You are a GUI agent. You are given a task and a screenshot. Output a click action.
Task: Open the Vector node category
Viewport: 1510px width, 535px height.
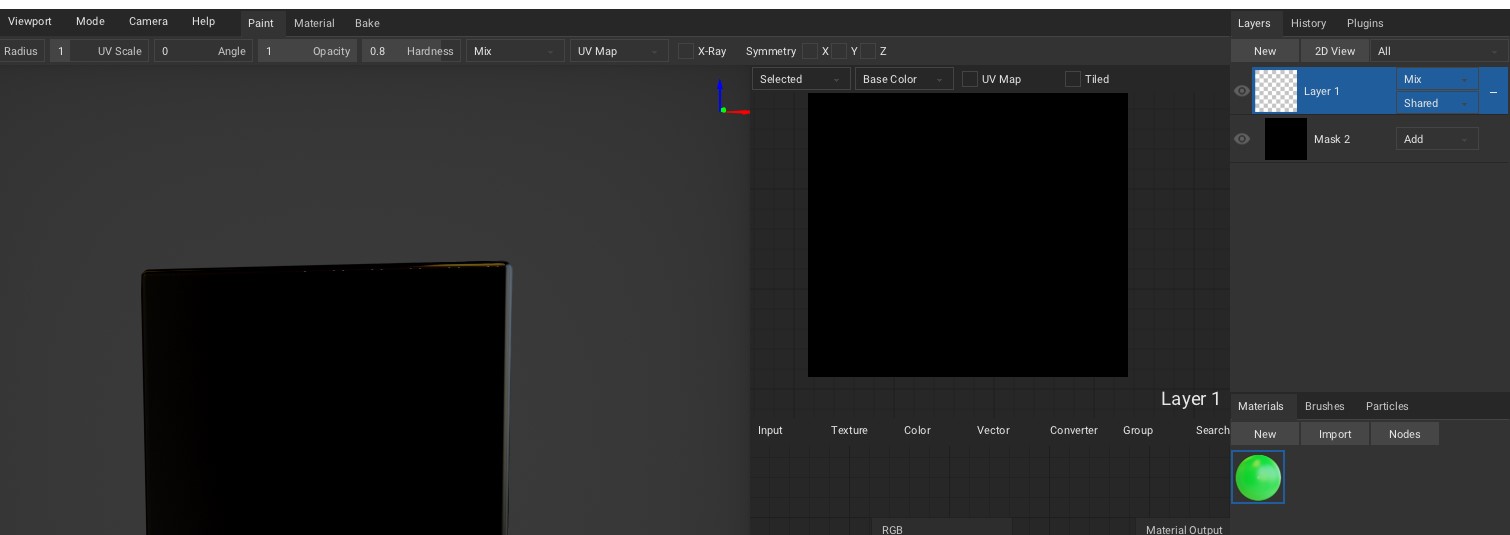(993, 430)
